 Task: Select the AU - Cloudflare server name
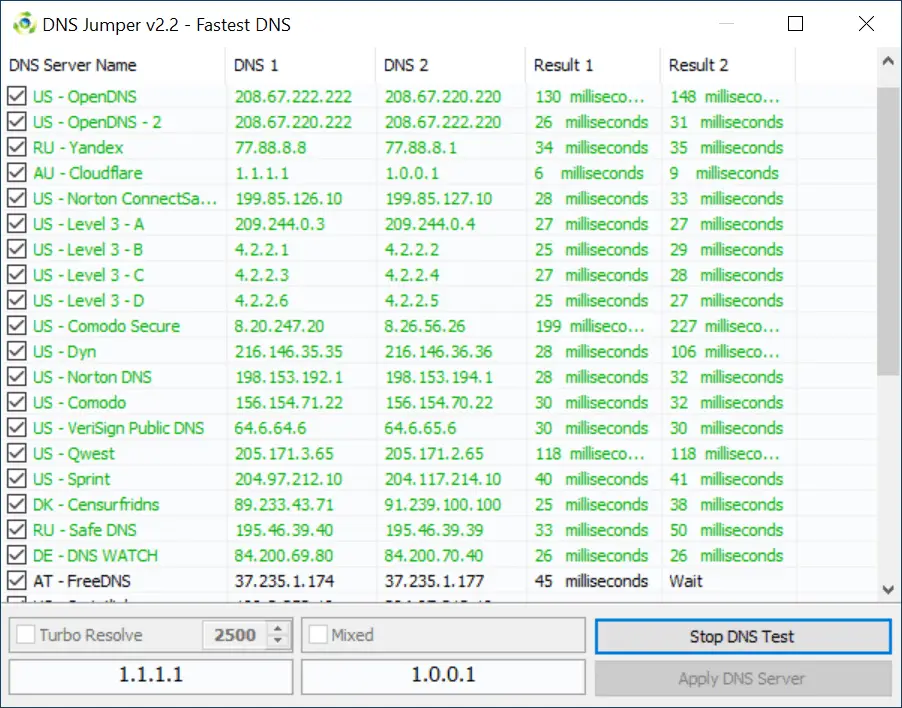(x=87, y=173)
